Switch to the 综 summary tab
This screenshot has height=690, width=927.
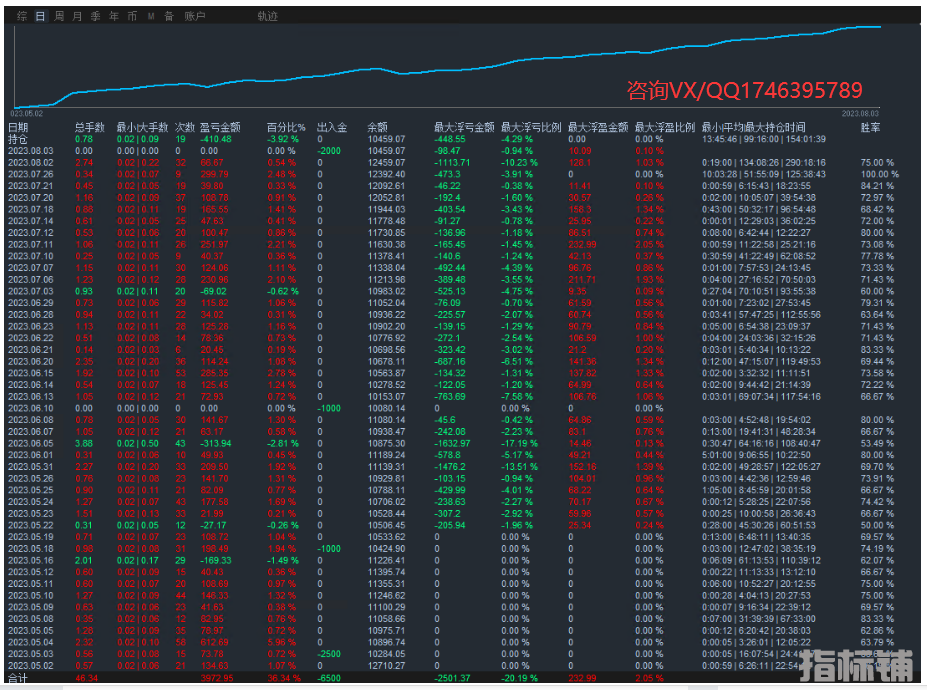[20, 16]
